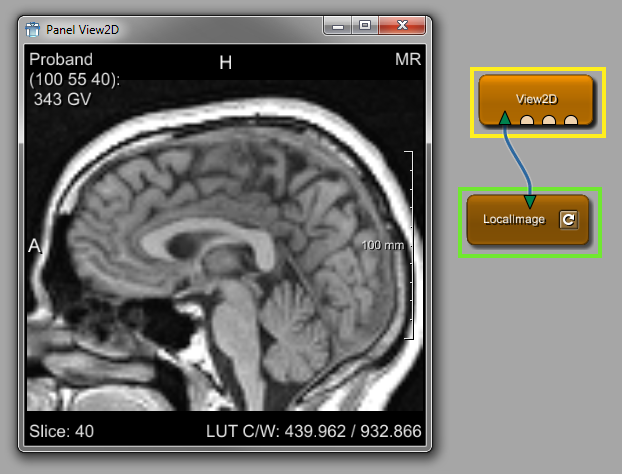Click the LocalImage output triangle connector
This screenshot has height=474, width=622.
tap(530, 203)
